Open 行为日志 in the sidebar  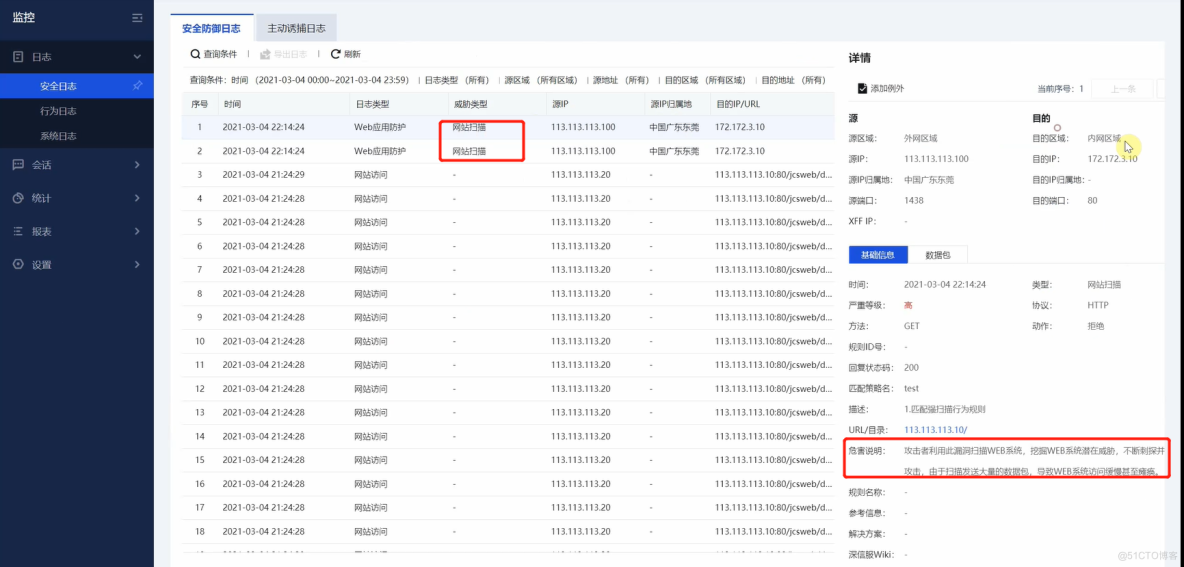point(58,111)
